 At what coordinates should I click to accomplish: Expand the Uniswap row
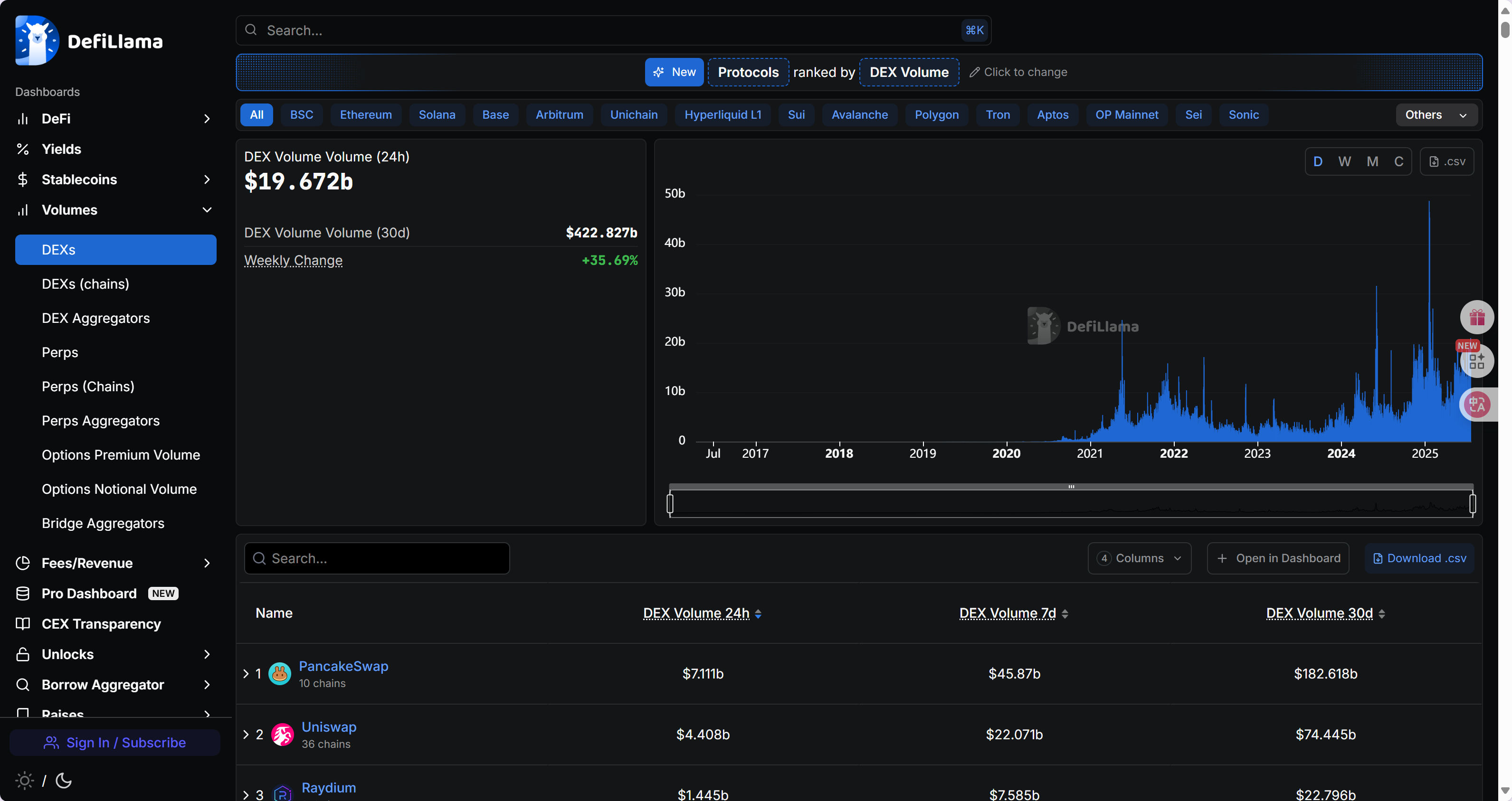pos(246,735)
